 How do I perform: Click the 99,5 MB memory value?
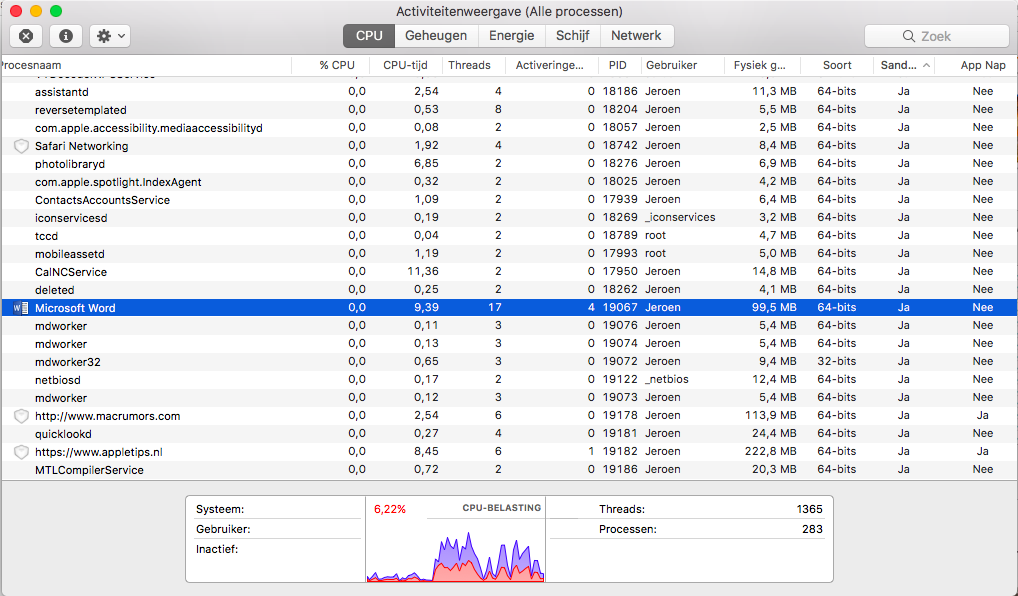click(774, 308)
